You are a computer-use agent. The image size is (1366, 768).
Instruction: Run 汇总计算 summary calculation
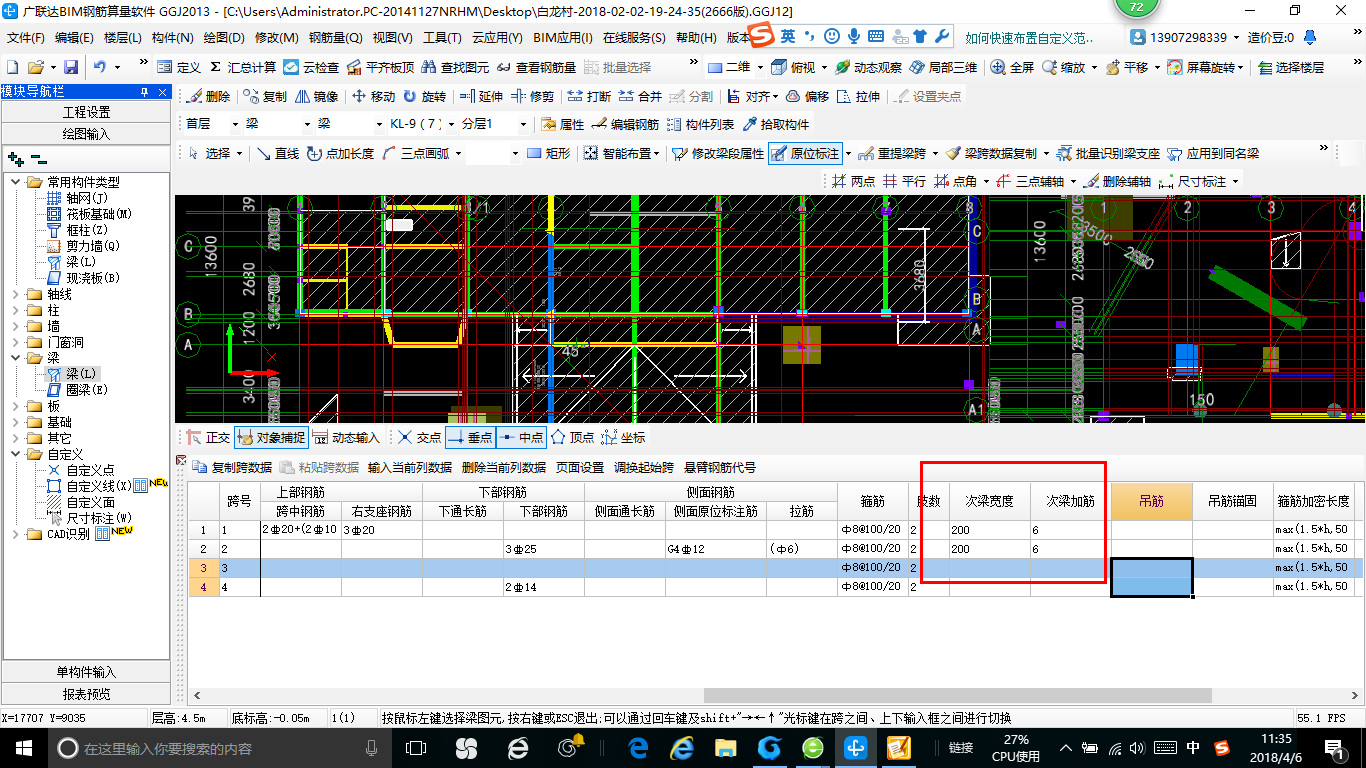coord(243,68)
